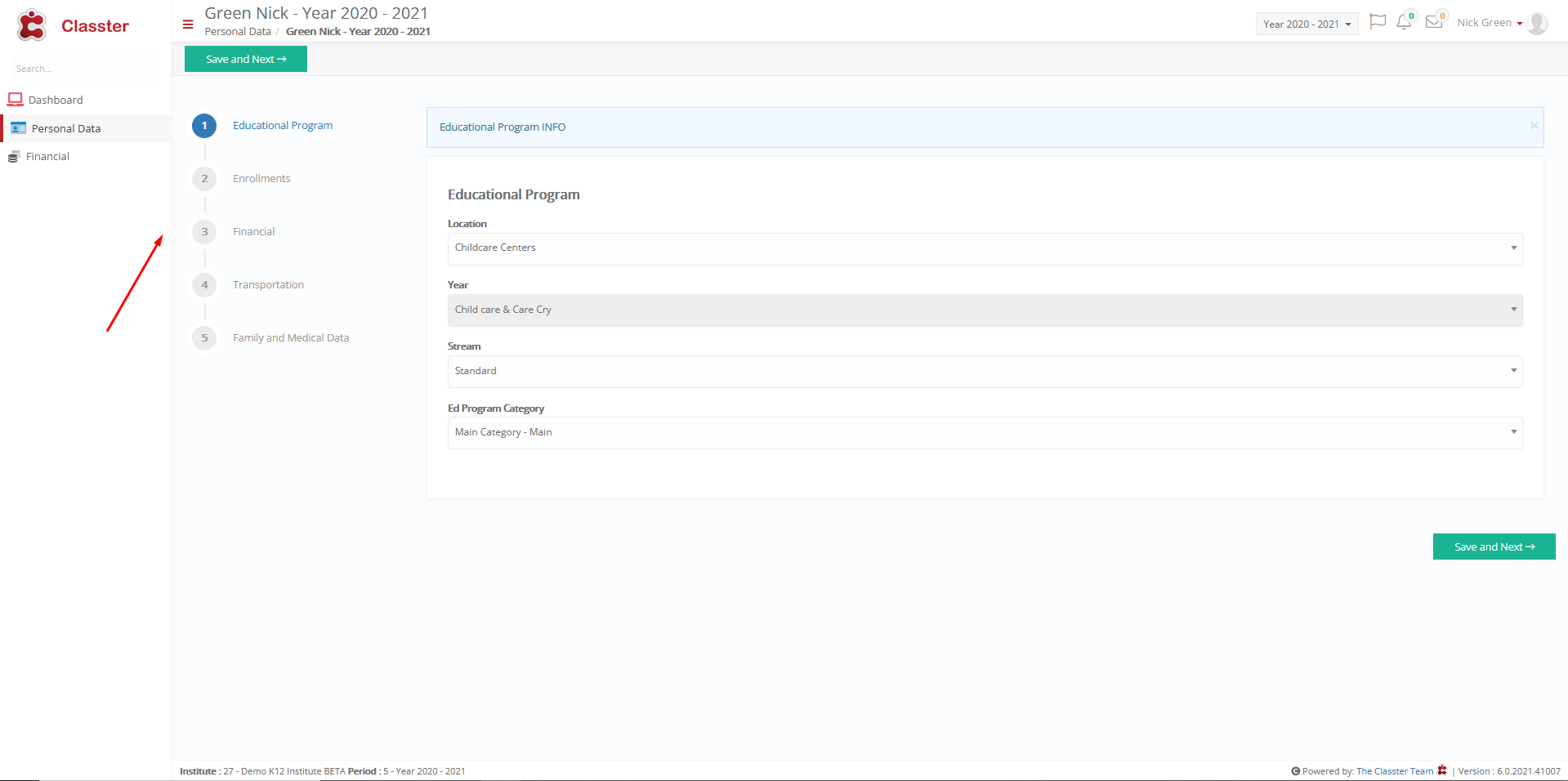Click the user avatar picture
This screenshot has width=1568, height=781.
1537,24
